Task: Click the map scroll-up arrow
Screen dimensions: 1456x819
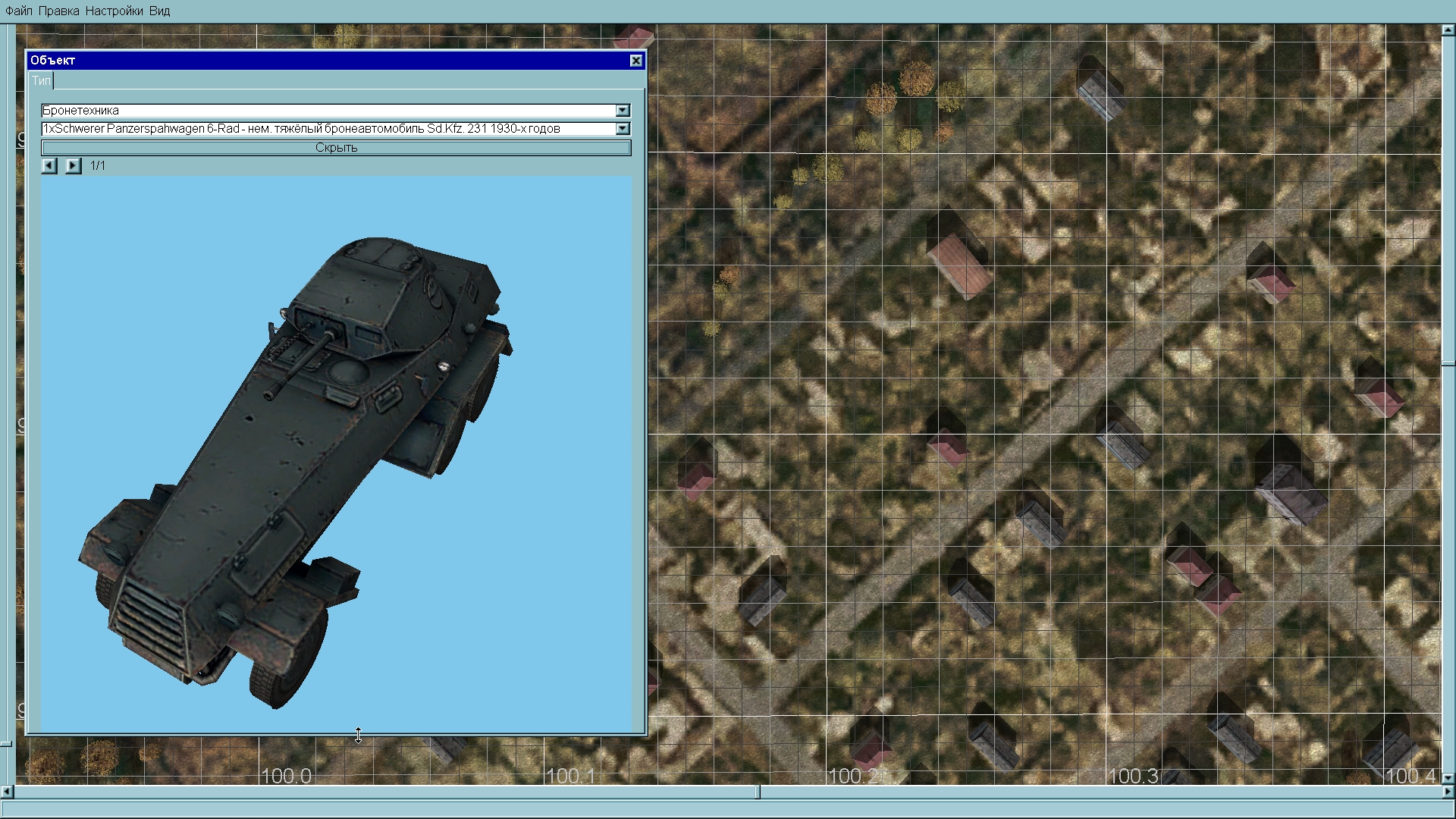Action: 1448,30
